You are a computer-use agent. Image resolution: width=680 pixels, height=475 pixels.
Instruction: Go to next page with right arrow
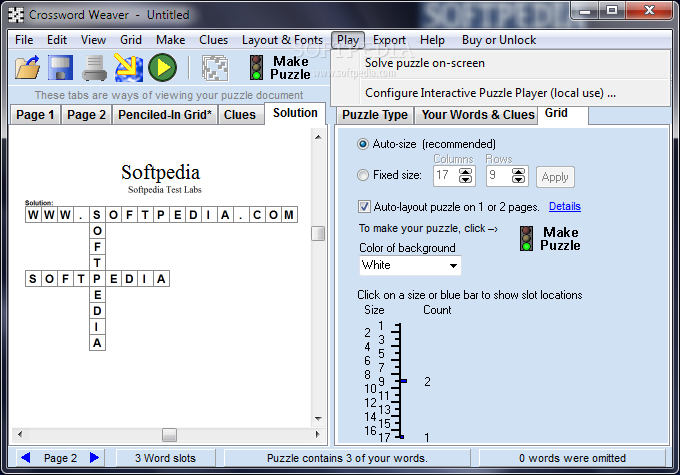click(94, 458)
